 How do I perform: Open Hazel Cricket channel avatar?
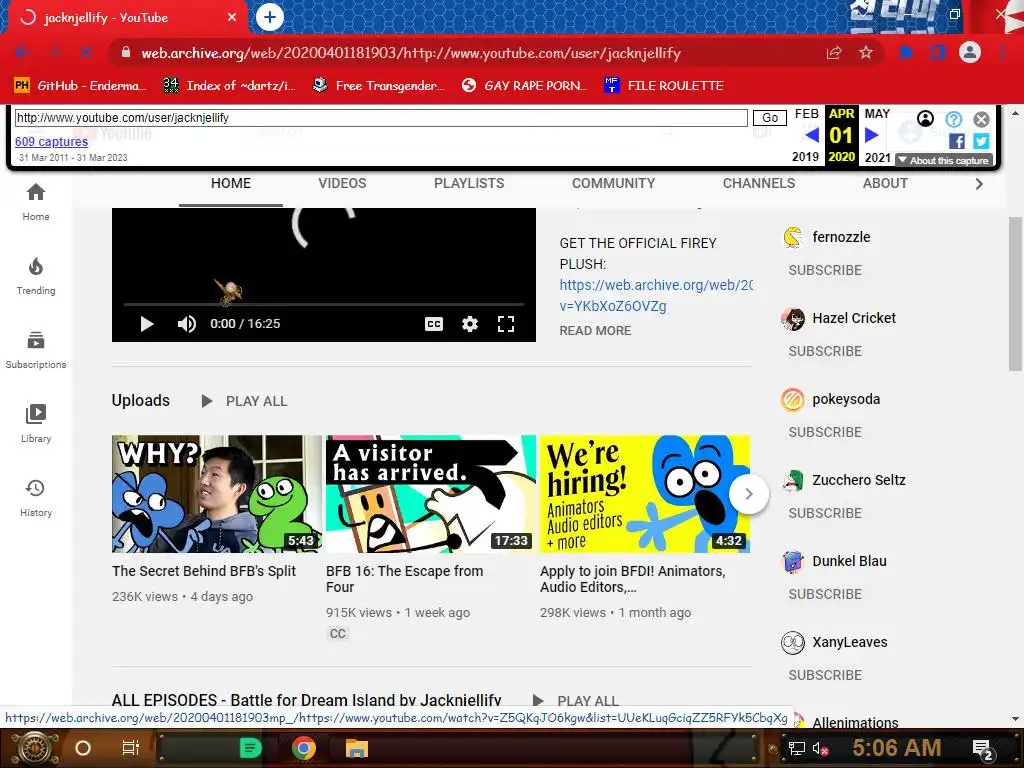(x=793, y=319)
